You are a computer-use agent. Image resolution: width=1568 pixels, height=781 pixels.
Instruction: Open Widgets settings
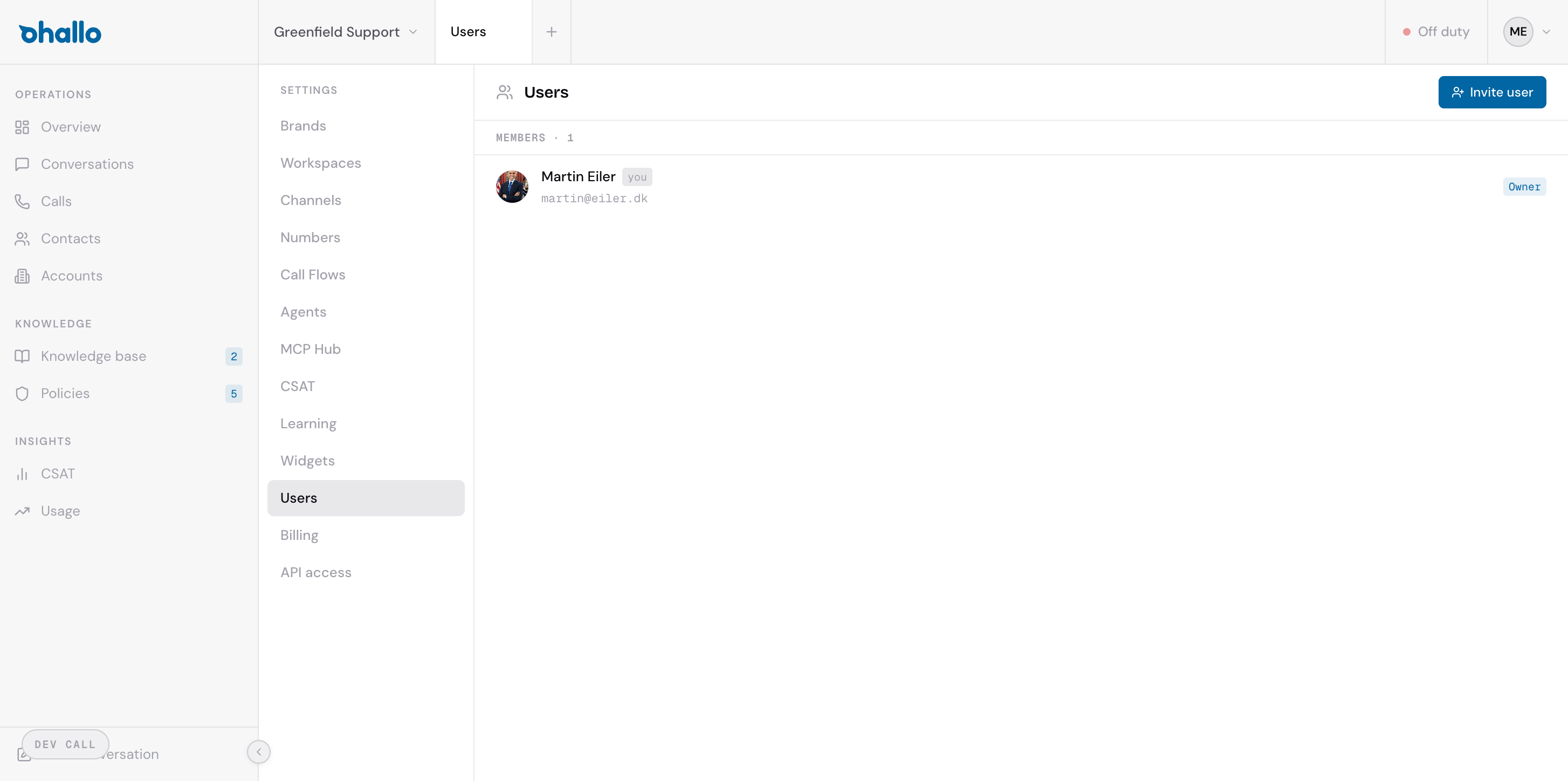point(365,460)
